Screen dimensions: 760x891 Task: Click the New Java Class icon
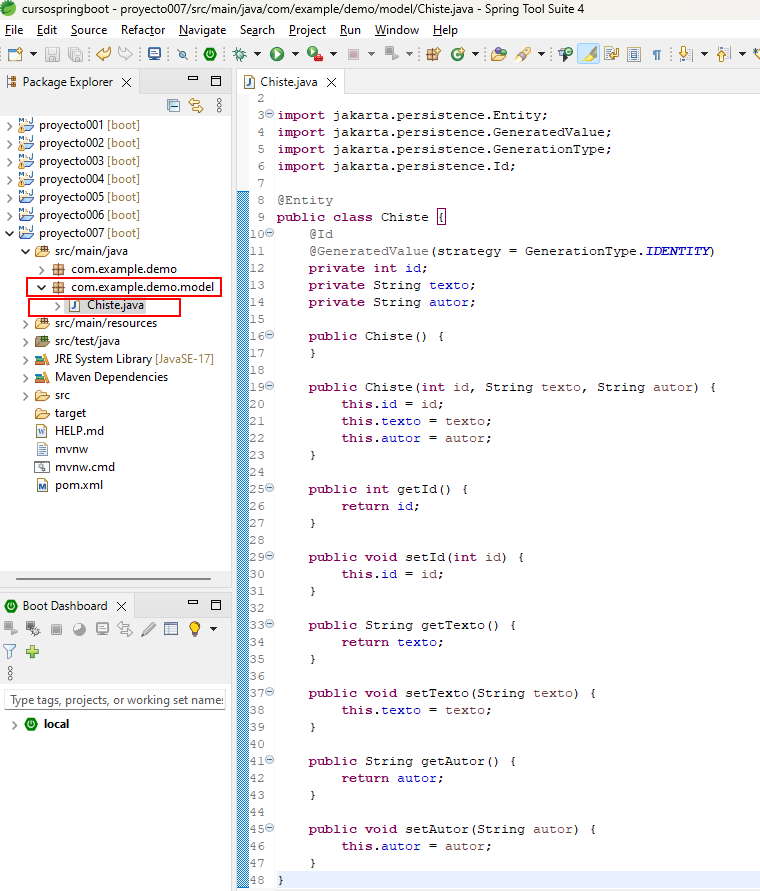pyautogui.click(x=458, y=54)
